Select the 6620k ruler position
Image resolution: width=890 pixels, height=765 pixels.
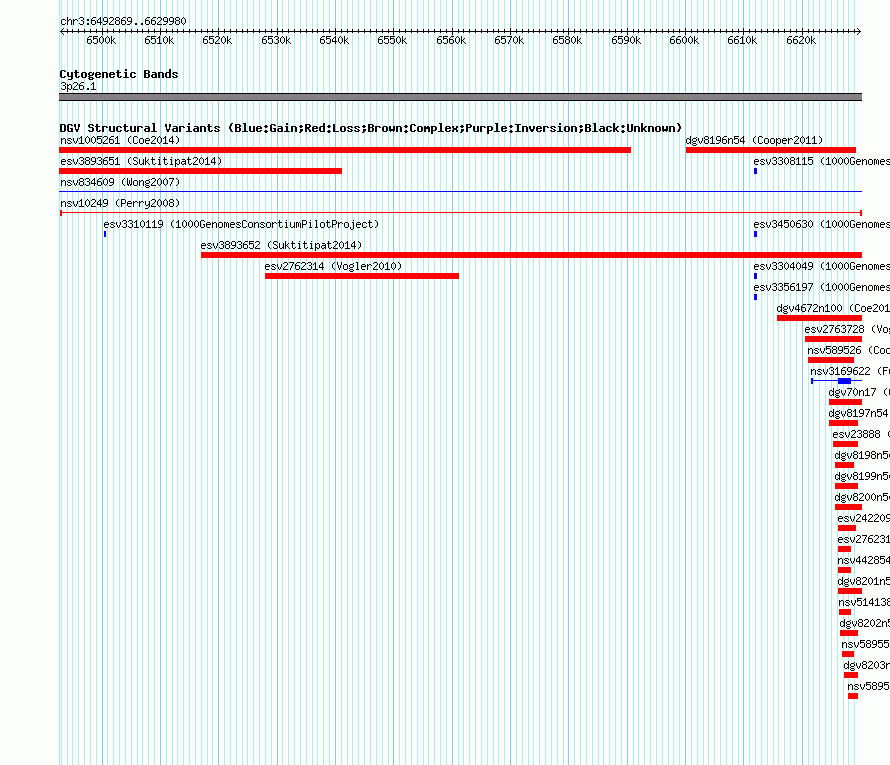(x=801, y=40)
